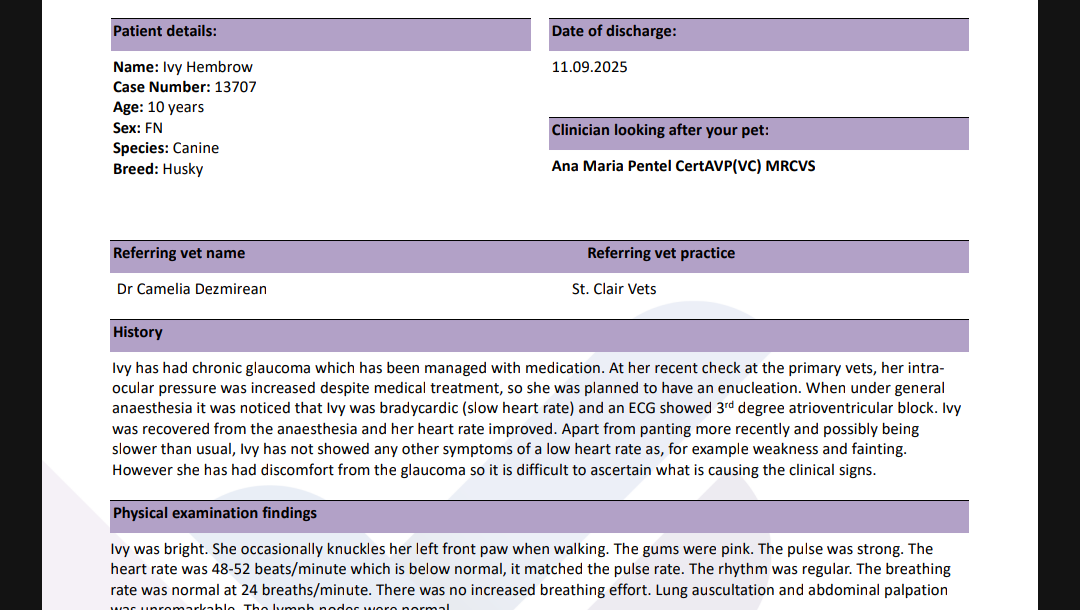The height and width of the screenshot is (610, 1080).
Task: Click the Date of discharge header
Action: 614,32
